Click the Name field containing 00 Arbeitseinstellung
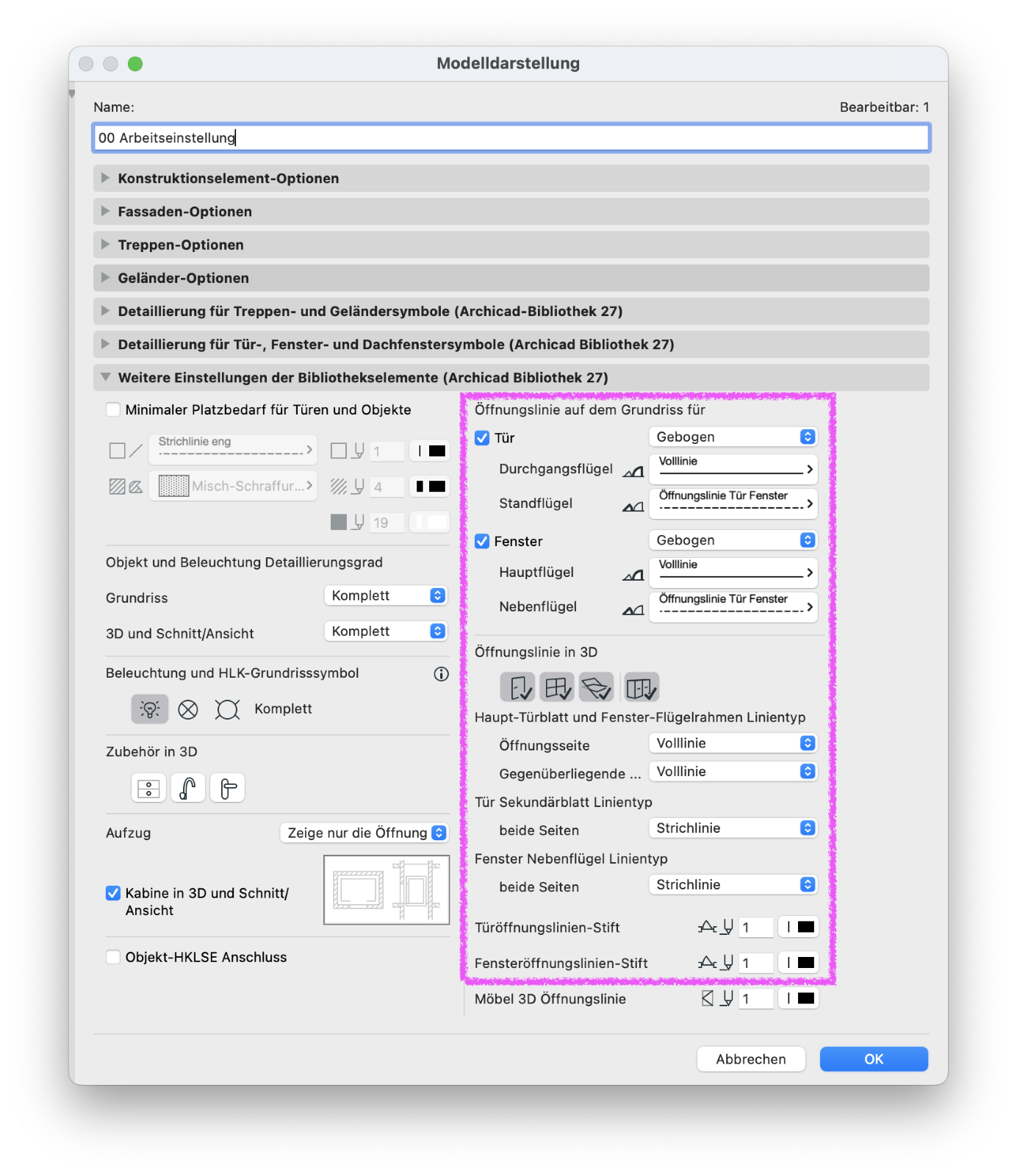Image resolution: width=1017 pixels, height=1176 pixels. (511, 138)
